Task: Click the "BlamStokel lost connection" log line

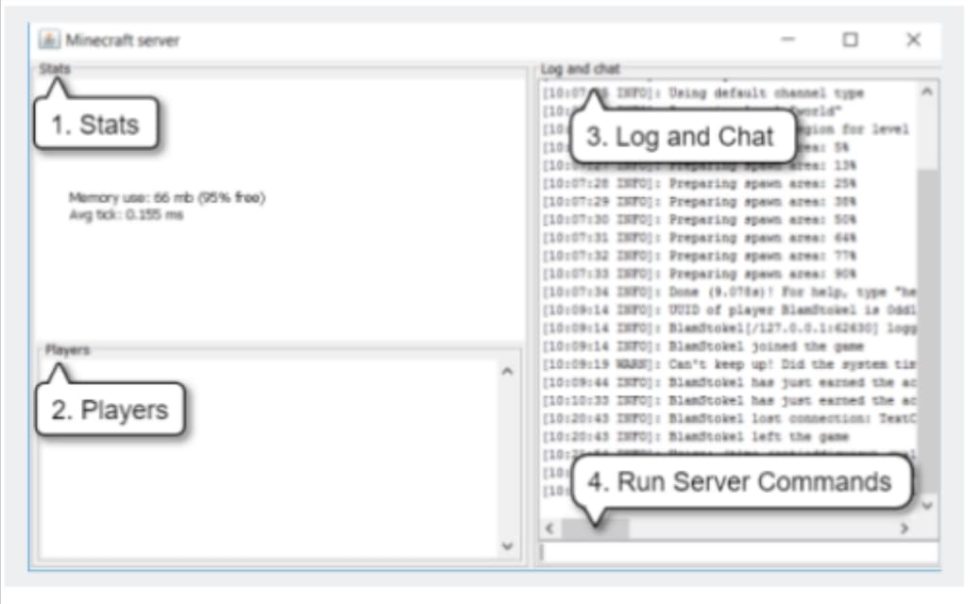Action: [x=729, y=419]
